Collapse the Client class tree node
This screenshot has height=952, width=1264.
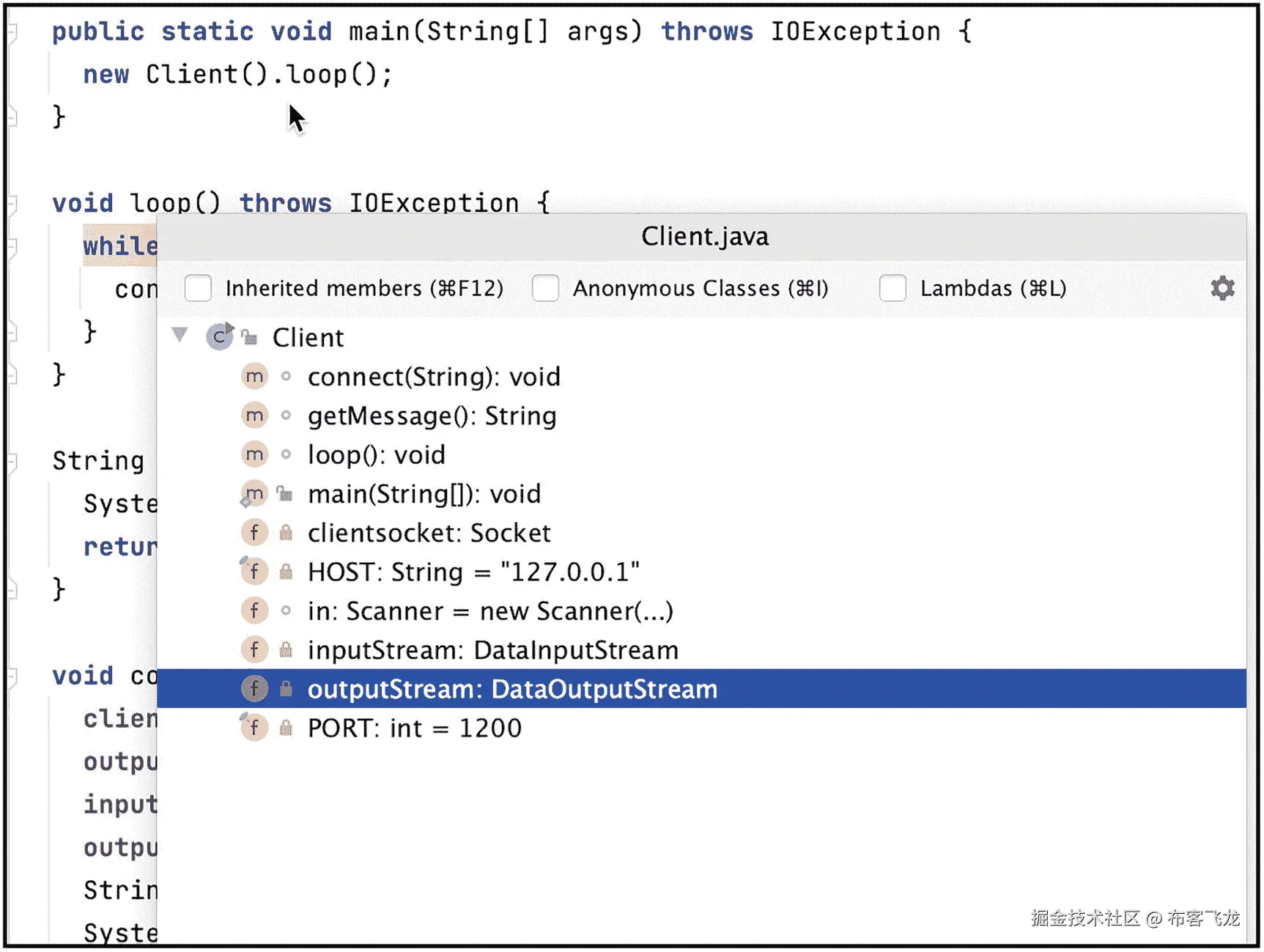[180, 336]
